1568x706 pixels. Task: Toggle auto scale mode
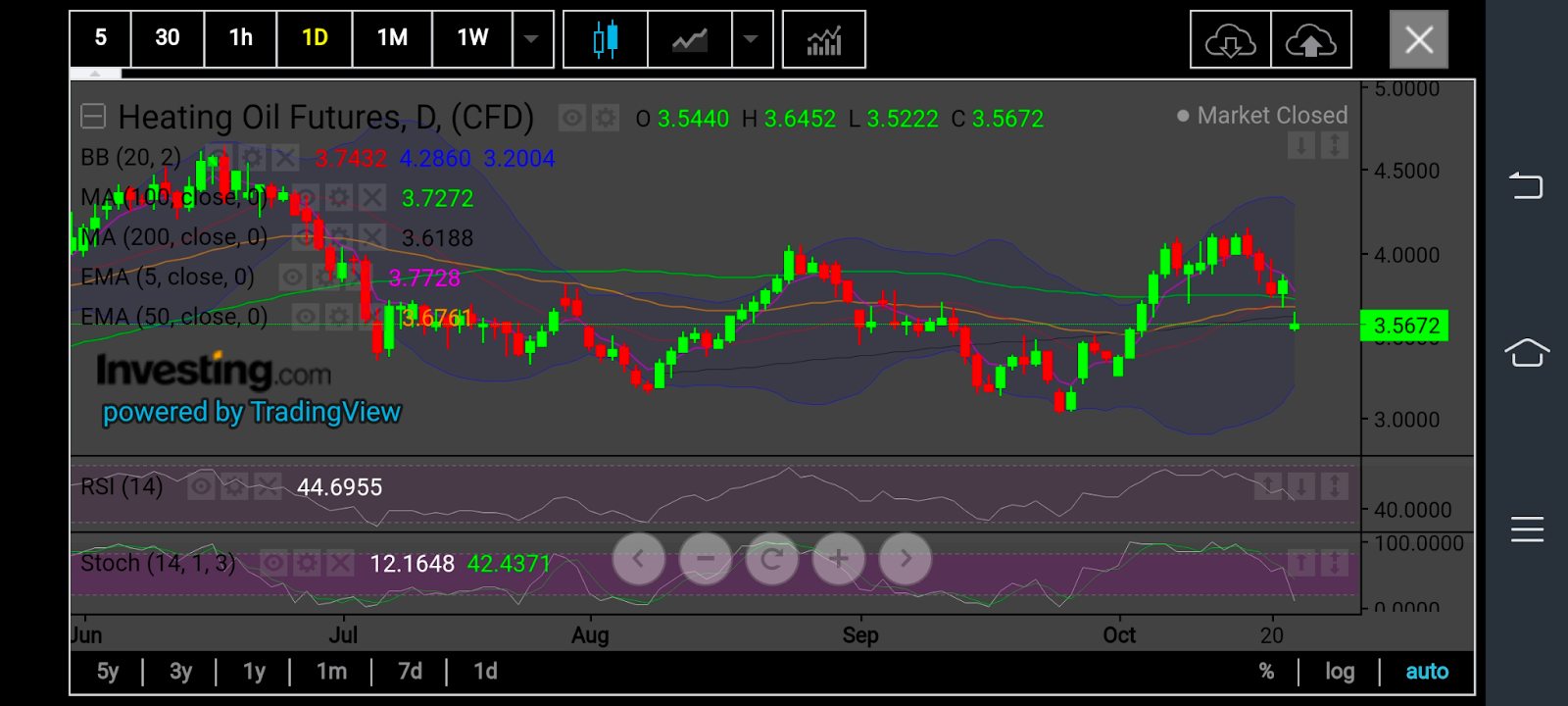click(1427, 672)
